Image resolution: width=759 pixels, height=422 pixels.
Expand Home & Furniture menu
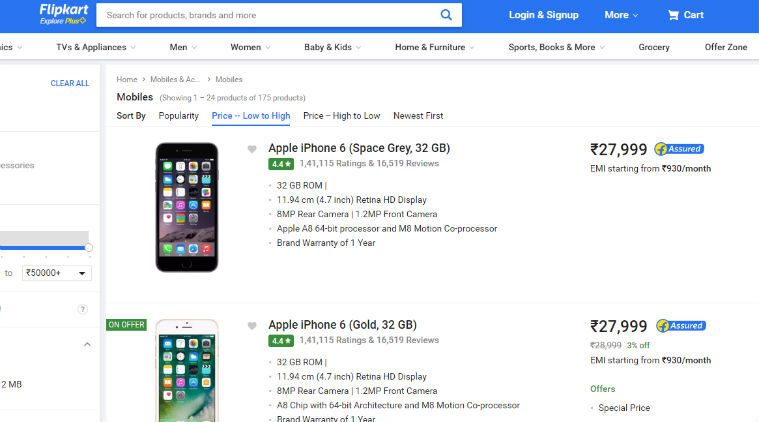pyautogui.click(x=435, y=47)
